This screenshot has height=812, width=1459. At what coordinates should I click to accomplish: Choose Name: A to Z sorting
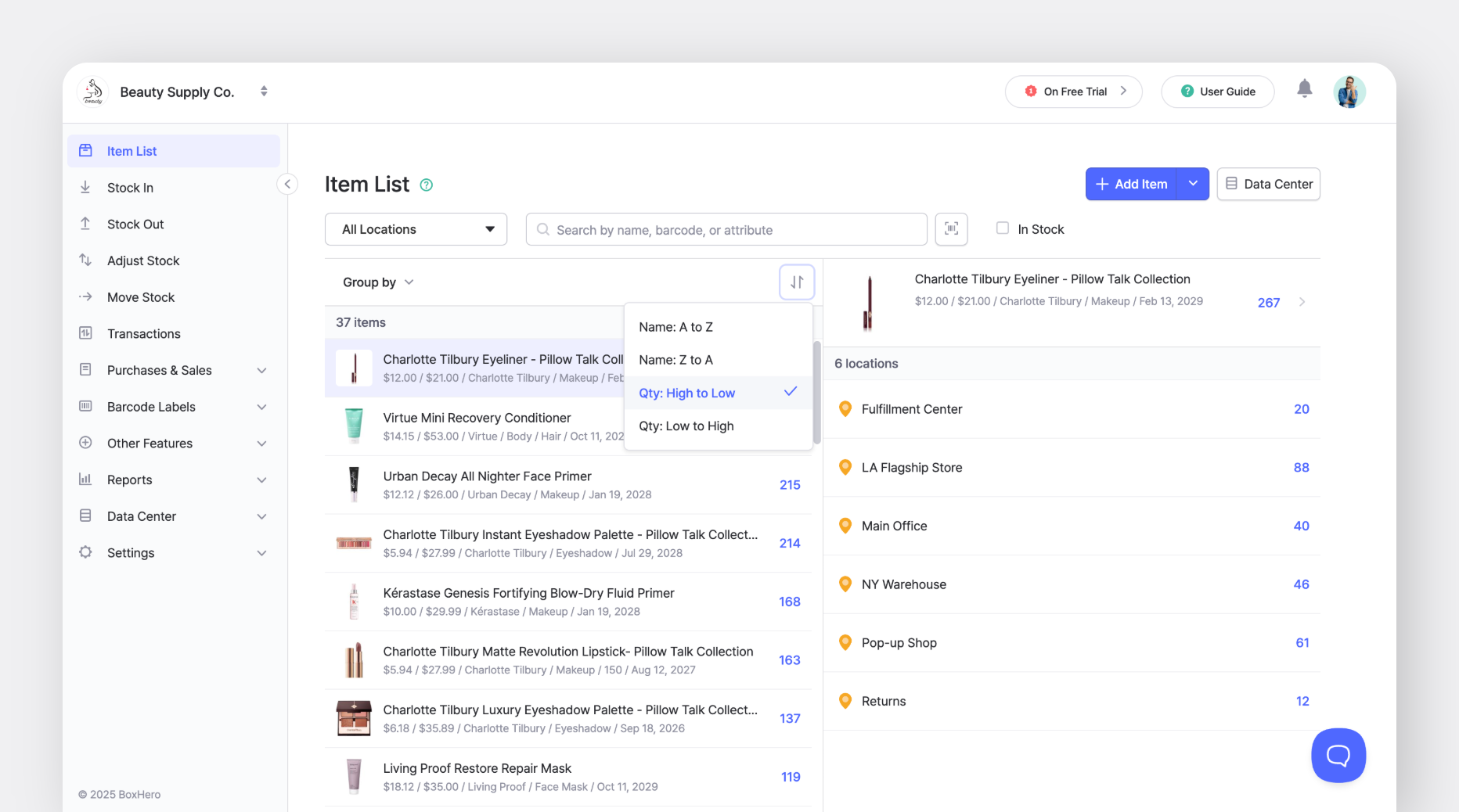[x=676, y=327]
